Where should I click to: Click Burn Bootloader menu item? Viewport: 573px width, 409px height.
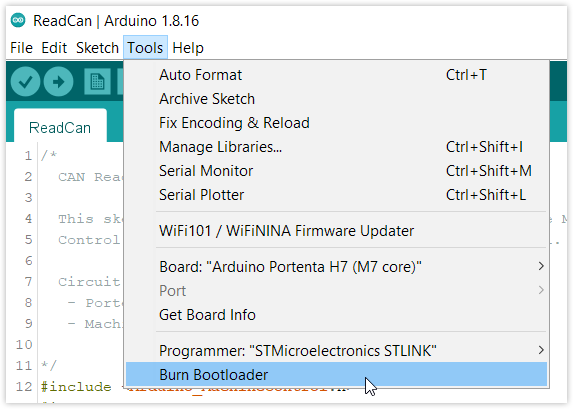coord(336,375)
